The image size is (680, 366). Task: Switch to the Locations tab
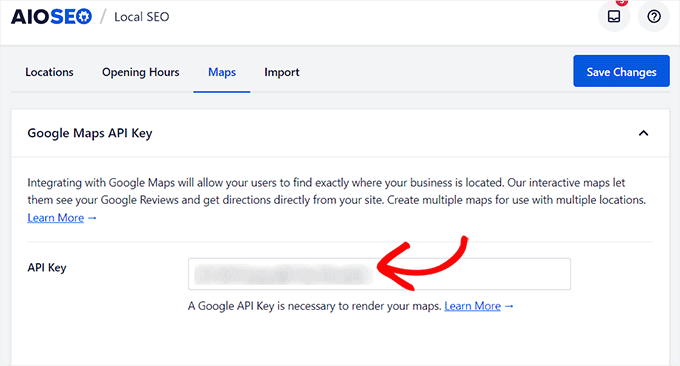click(x=49, y=72)
